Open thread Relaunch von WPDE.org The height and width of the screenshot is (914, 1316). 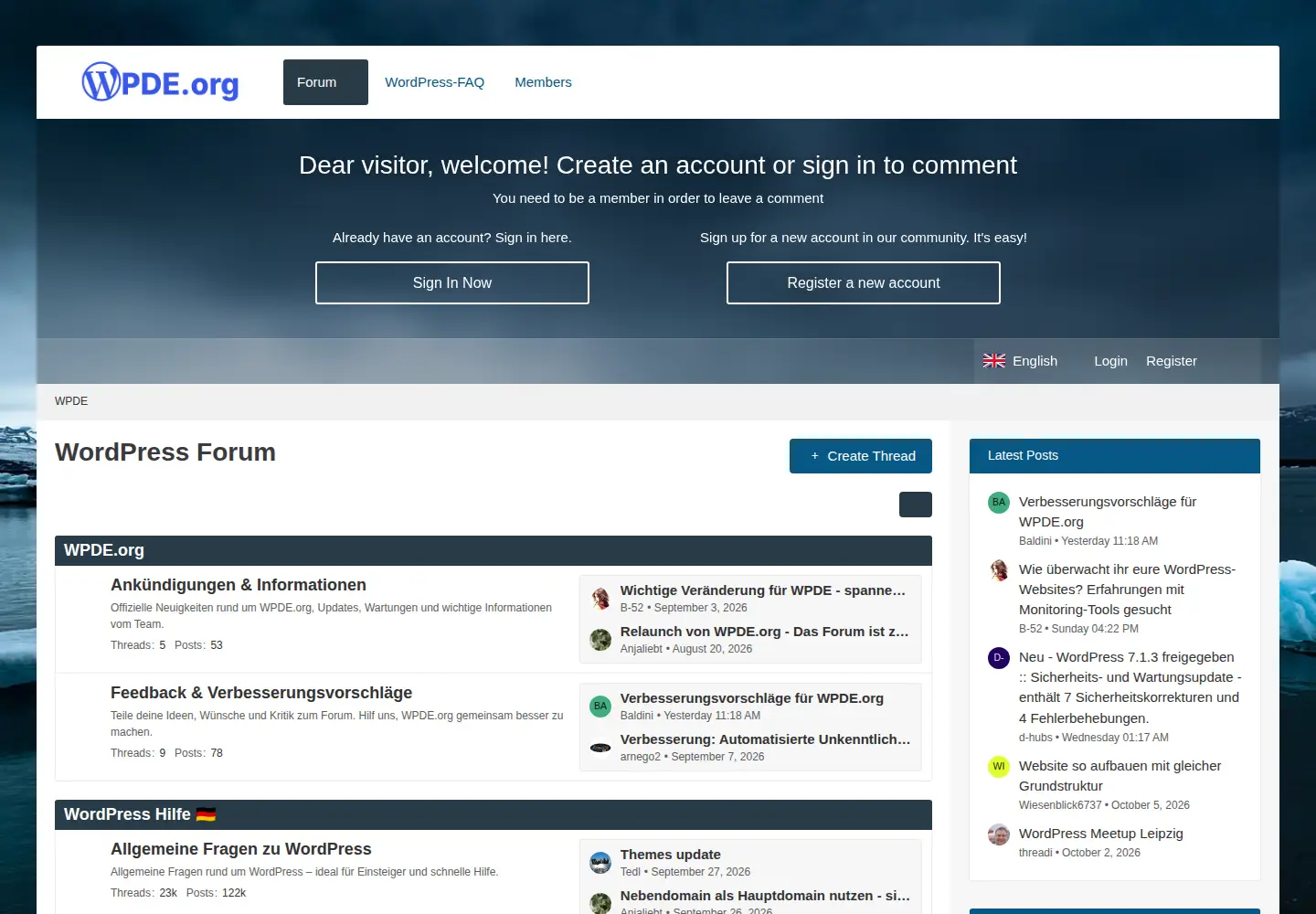765,632
